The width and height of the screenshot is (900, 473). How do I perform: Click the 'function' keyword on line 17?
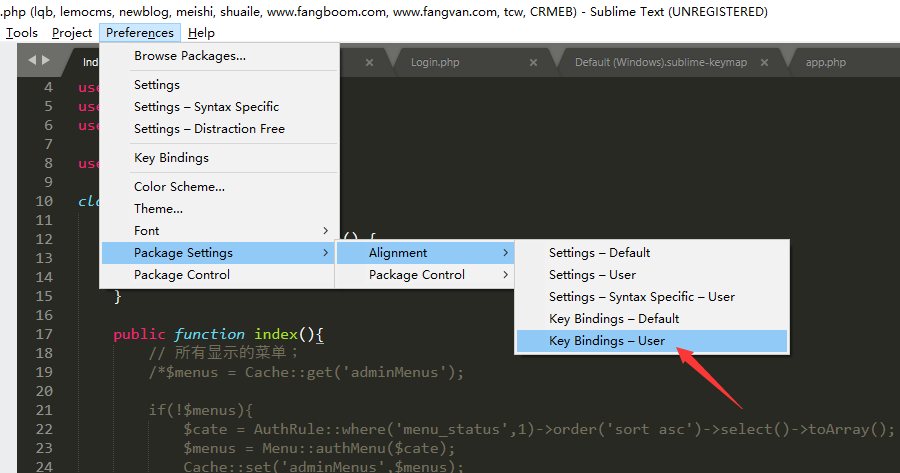click(x=210, y=334)
